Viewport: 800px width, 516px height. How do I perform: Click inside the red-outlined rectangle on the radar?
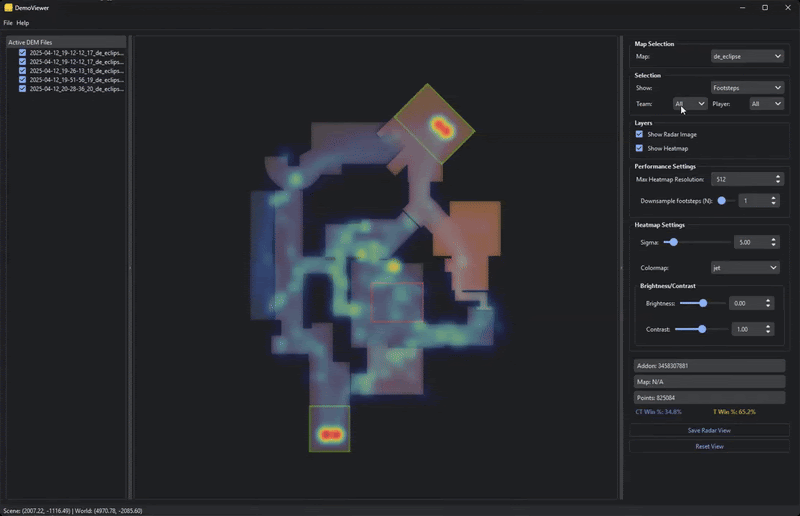pyautogui.click(x=397, y=302)
